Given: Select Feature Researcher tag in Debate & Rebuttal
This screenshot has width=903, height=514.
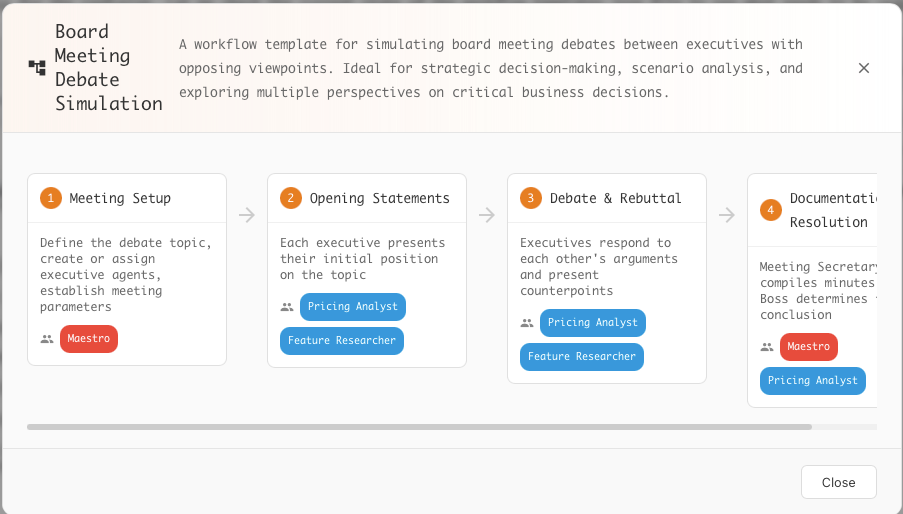Looking at the screenshot, I should click(582, 357).
